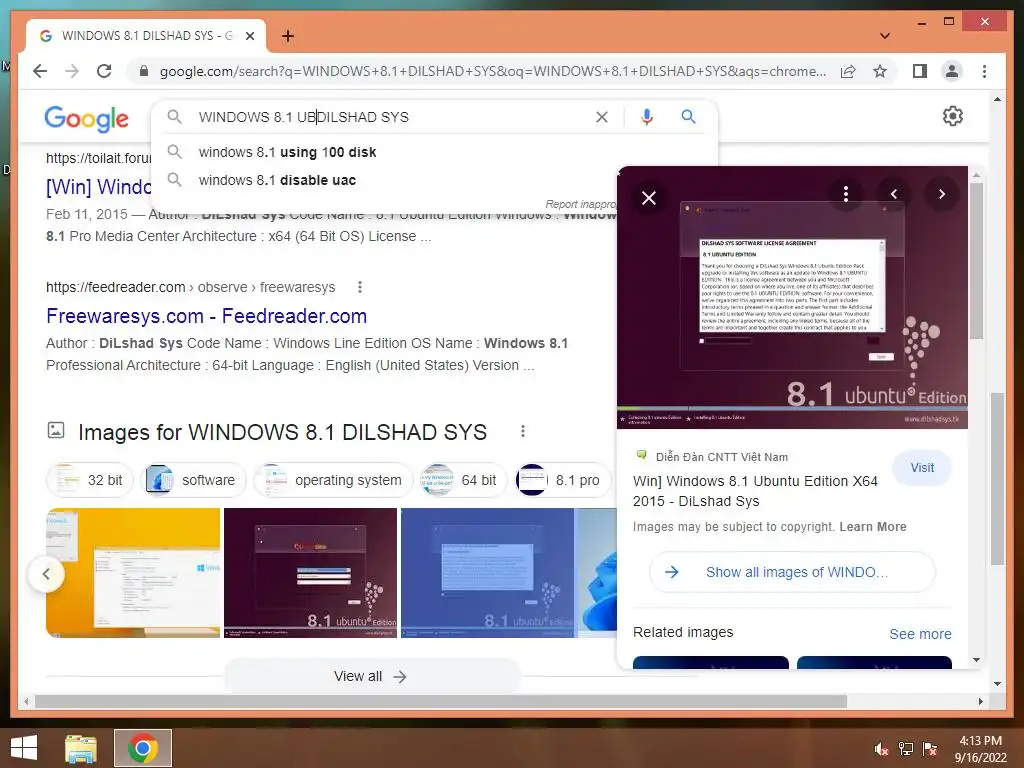Open the tab search chevron
Image resolution: width=1024 pixels, height=768 pixels.
[884, 36]
